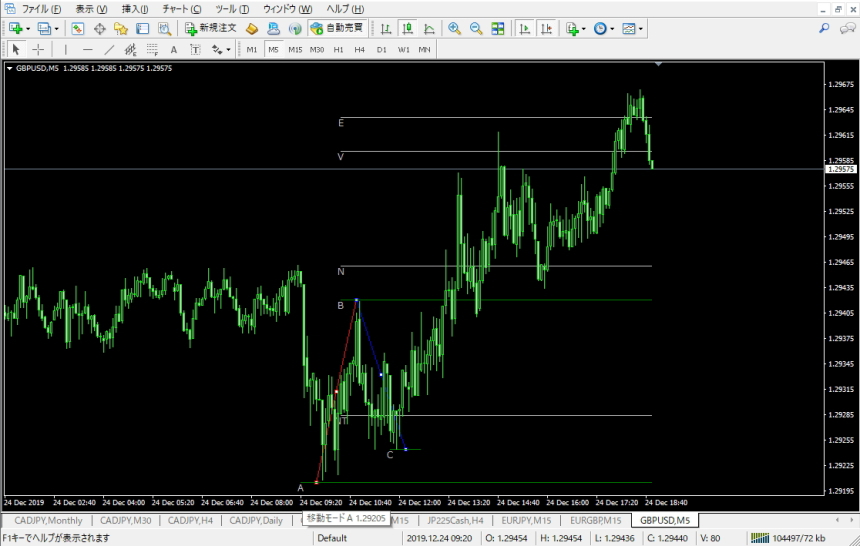
Task: Toggle chart shift from right edge
Action: pyautogui.click(x=546, y=29)
